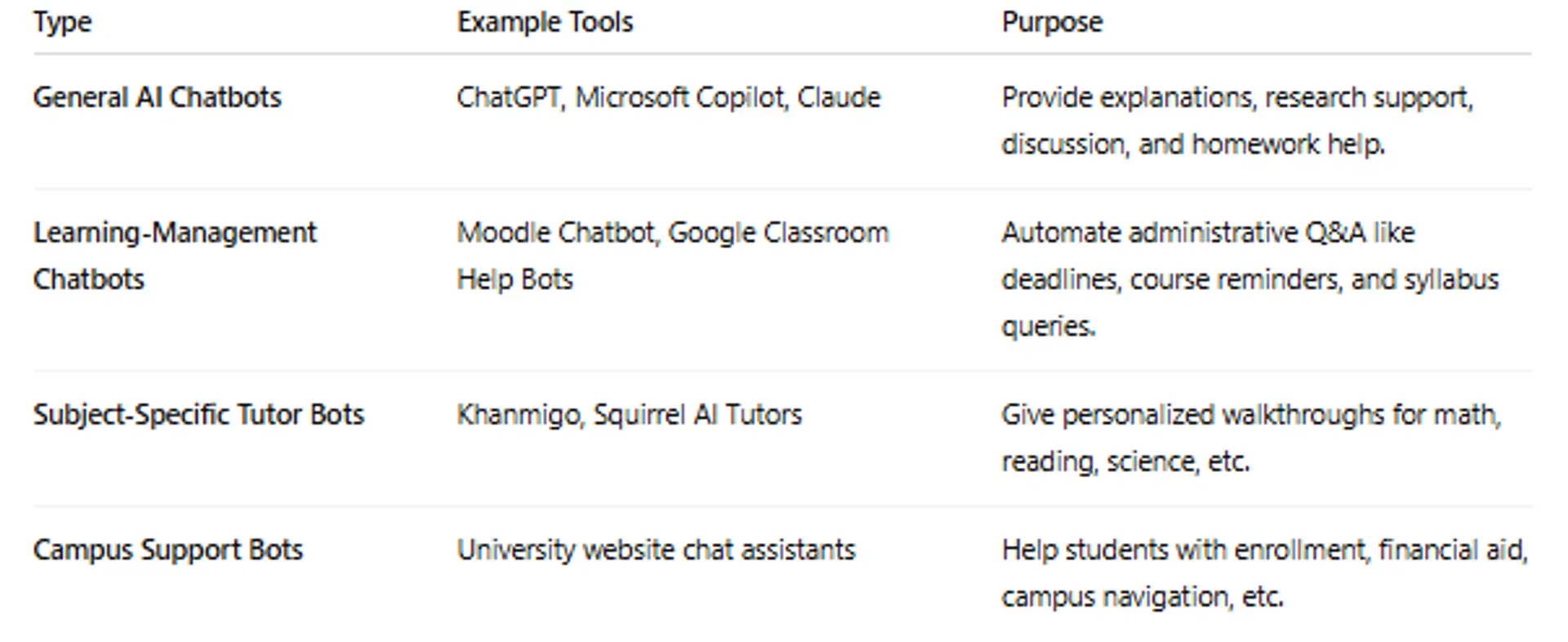Click the "Provide explanations, research support" purpose text
The height and width of the screenshot is (642, 1568).
[x=1236, y=97]
